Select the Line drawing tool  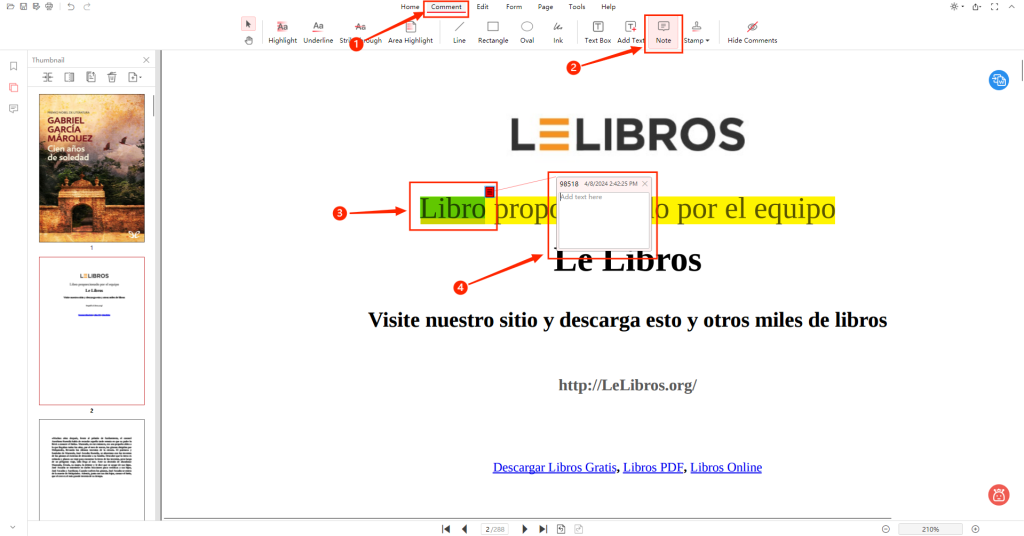[460, 33]
